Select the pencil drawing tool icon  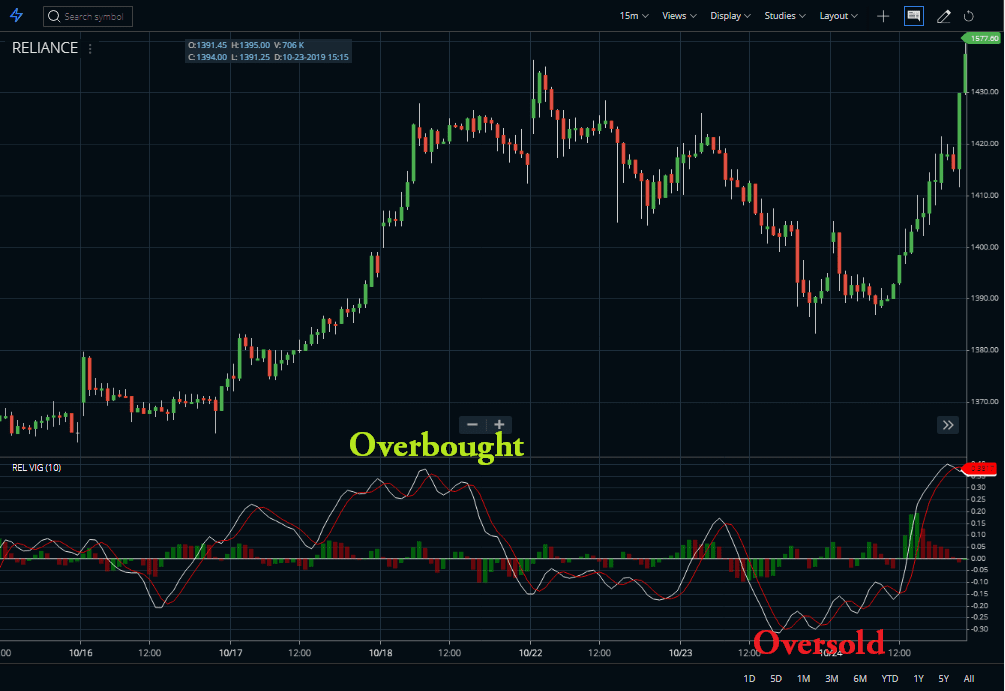(943, 17)
